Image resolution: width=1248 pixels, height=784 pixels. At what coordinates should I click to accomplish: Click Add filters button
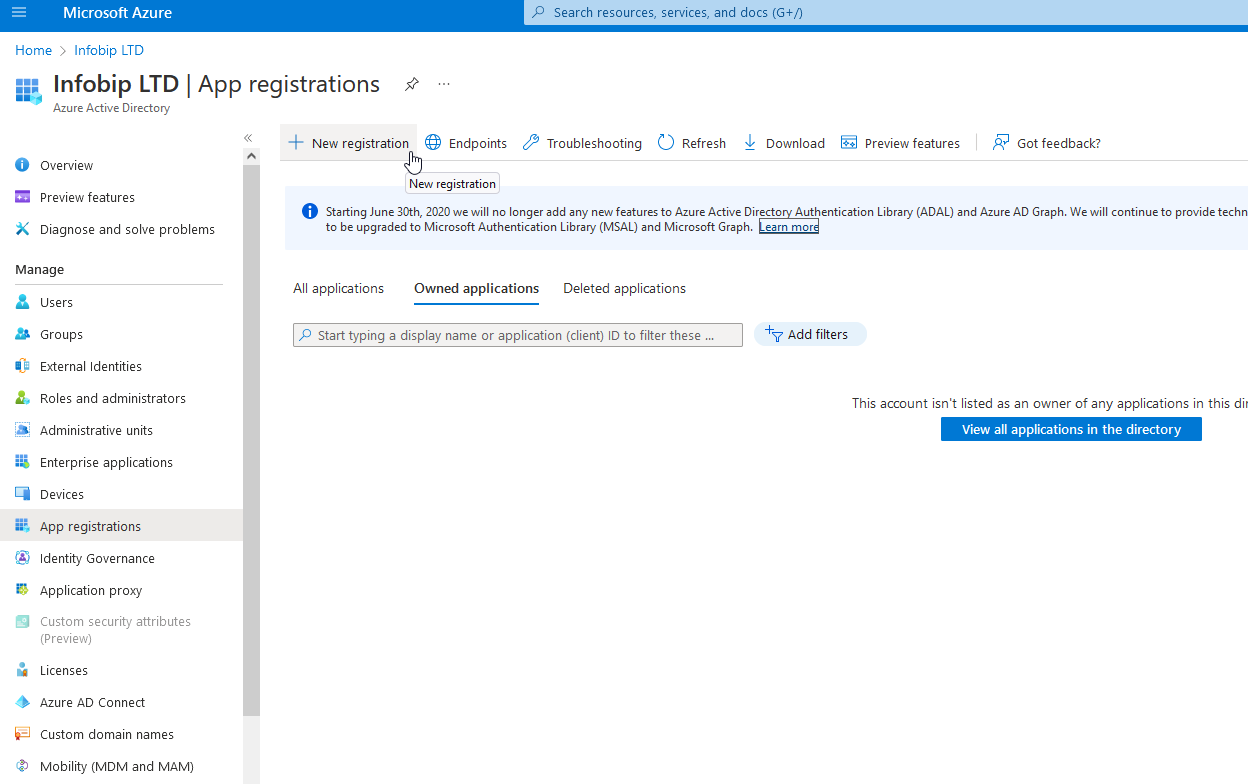[x=809, y=334]
